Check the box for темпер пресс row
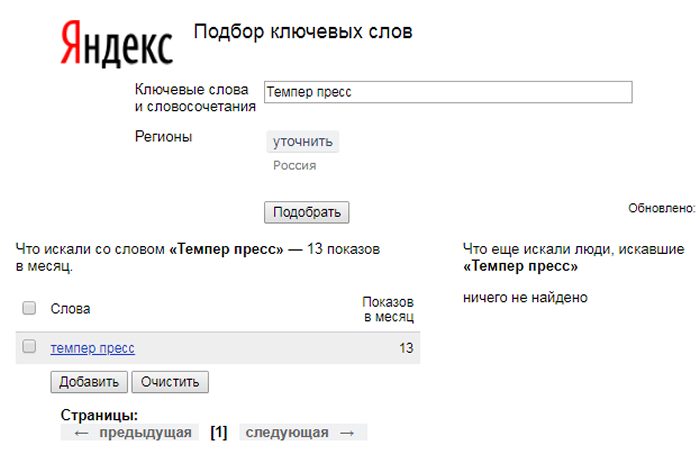The image size is (700, 473). coord(29,346)
